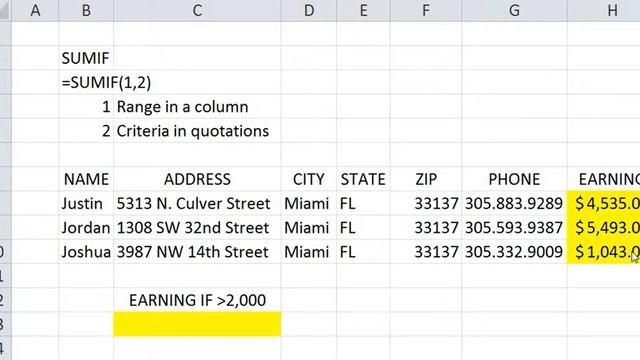Select address 5313 N. Culver Street
The height and width of the screenshot is (360, 640).
click(197, 203)
